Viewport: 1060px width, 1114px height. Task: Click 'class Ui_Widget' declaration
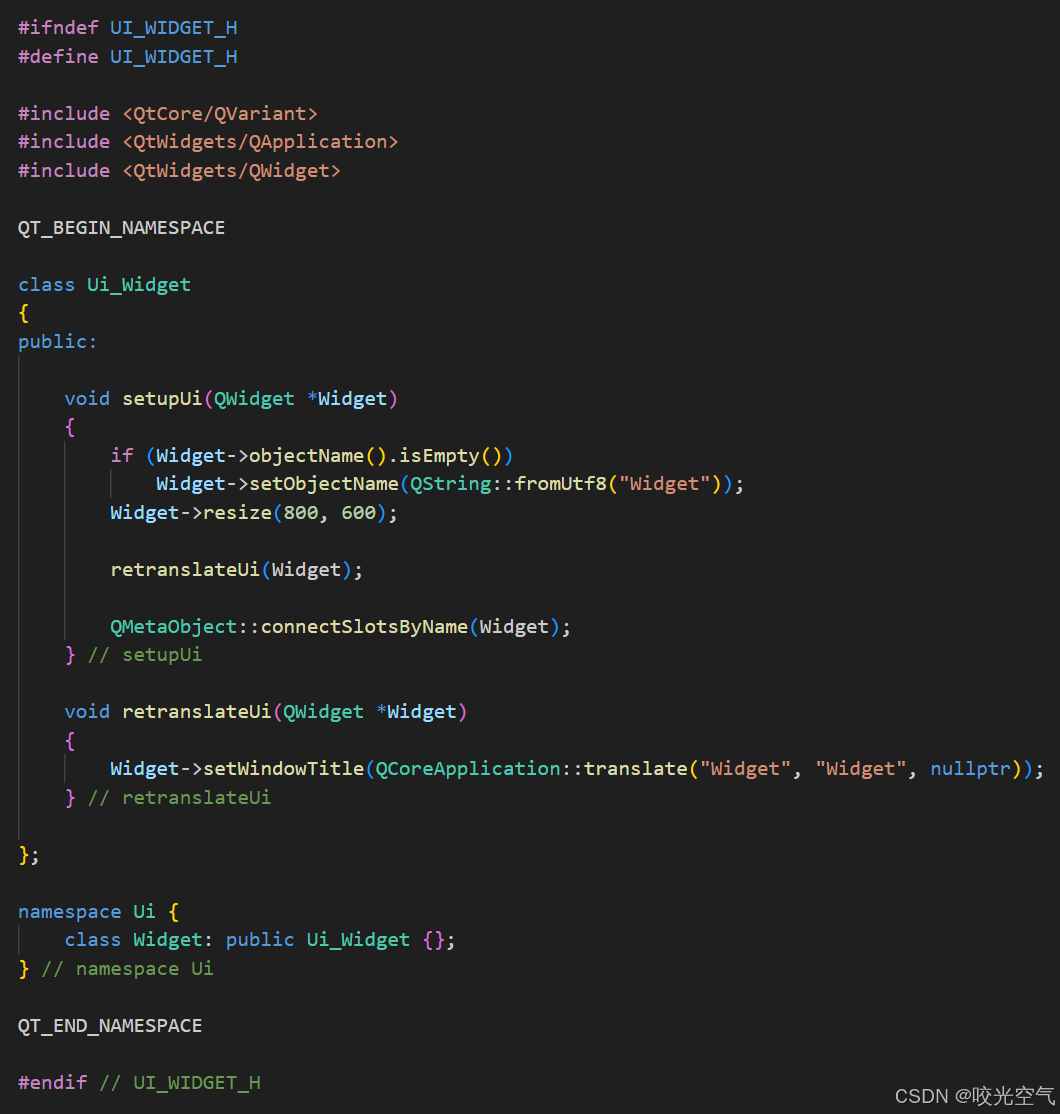pyautogui.click(x=104, y=285)
